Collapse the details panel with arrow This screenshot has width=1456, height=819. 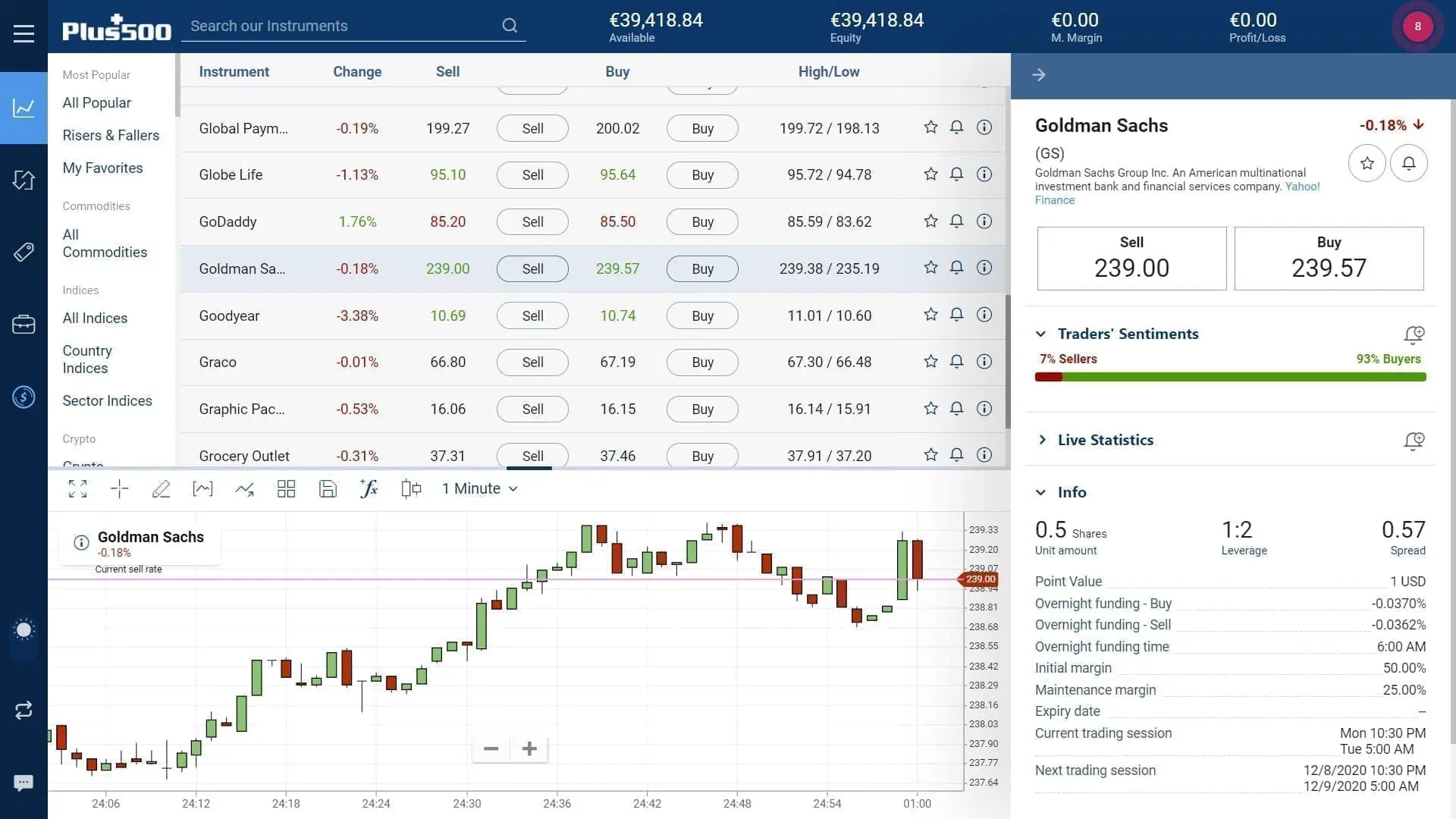click(1039, 75)
